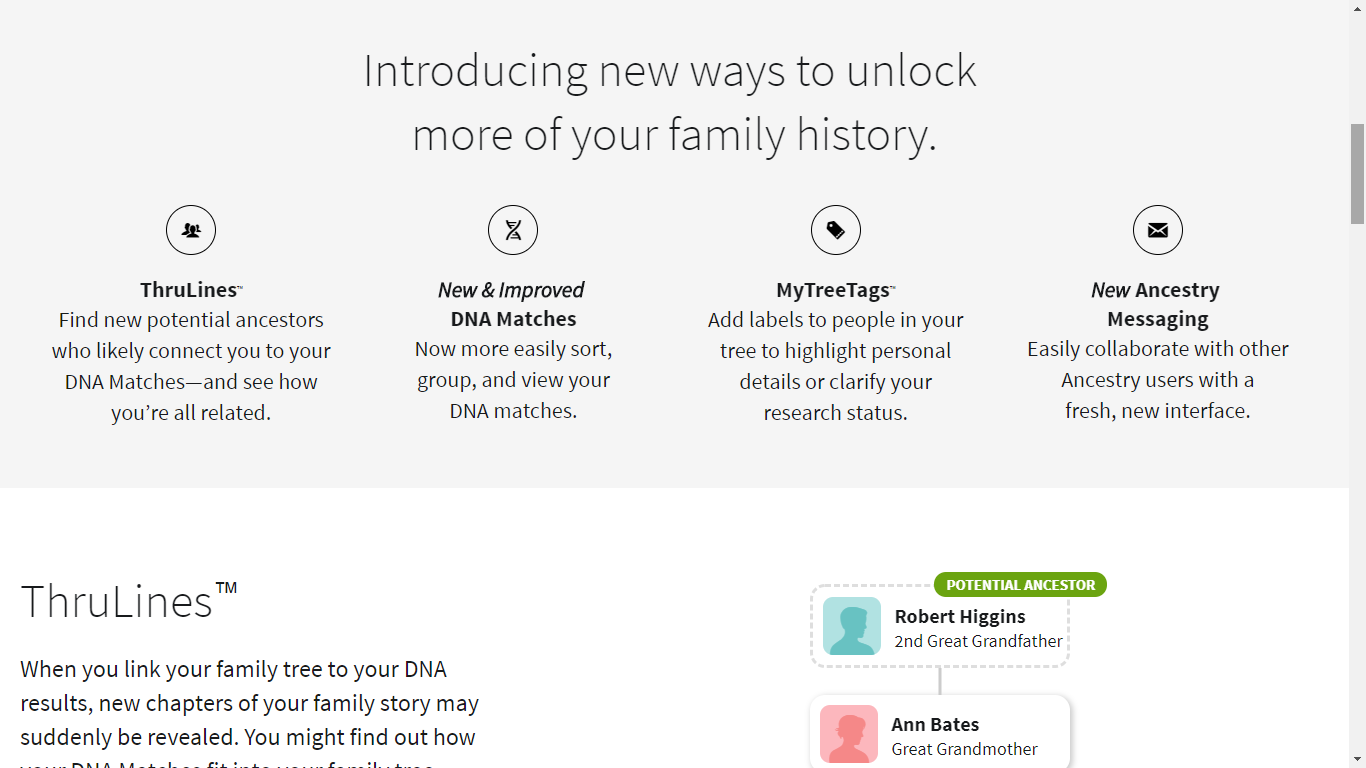
Task: Click the ThruLines feature heading
Action: point(190,289)
